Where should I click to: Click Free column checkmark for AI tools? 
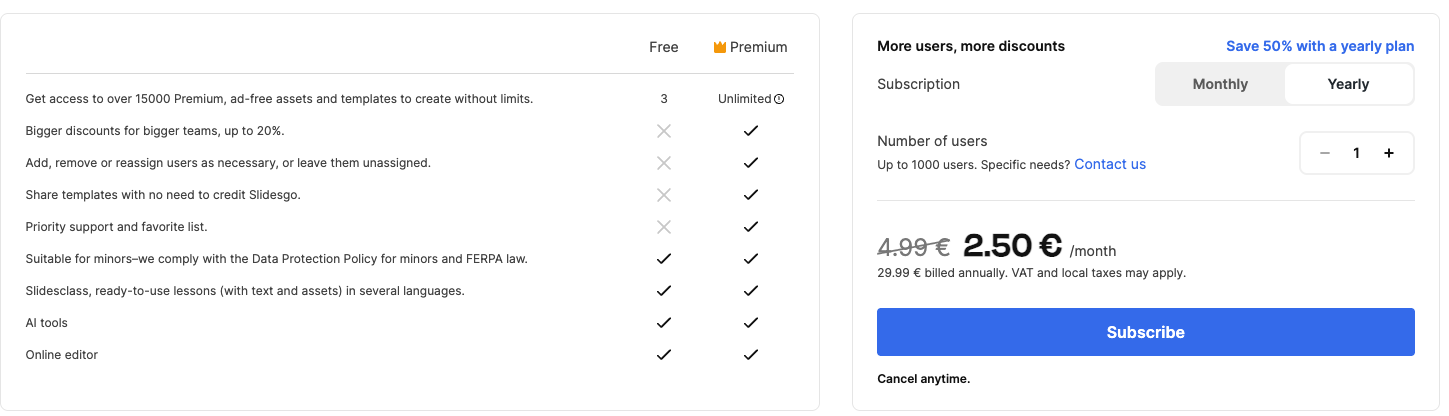click(664, 323)
